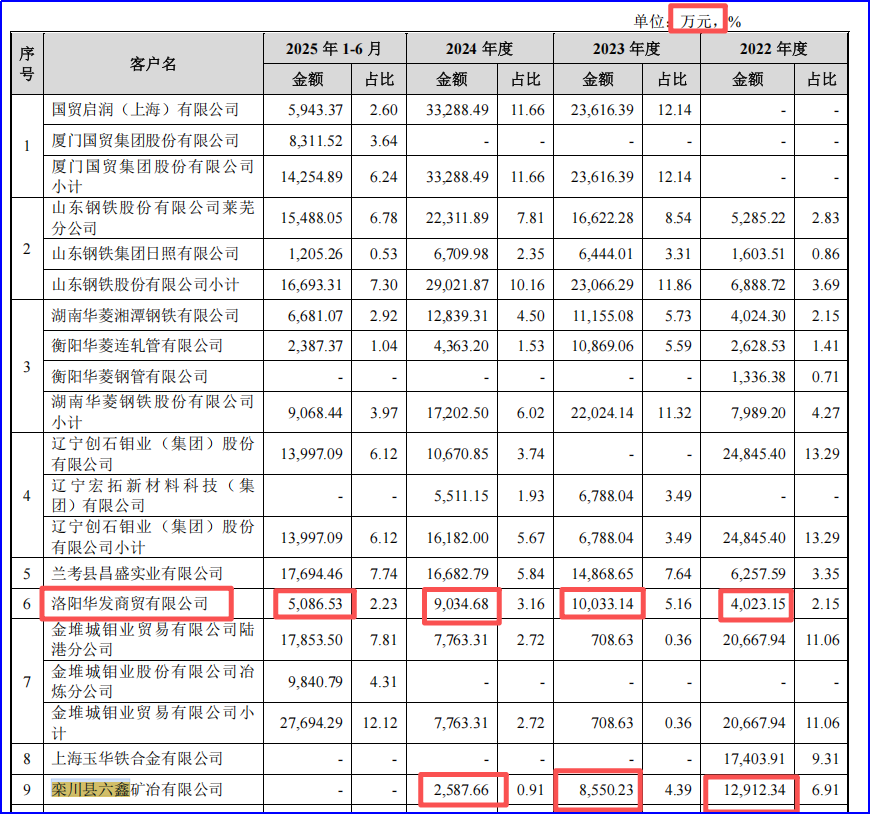The height and width of the screenshot is (814, 870).
Task: Select the amount 4,023.15
Action: point(758,604)
